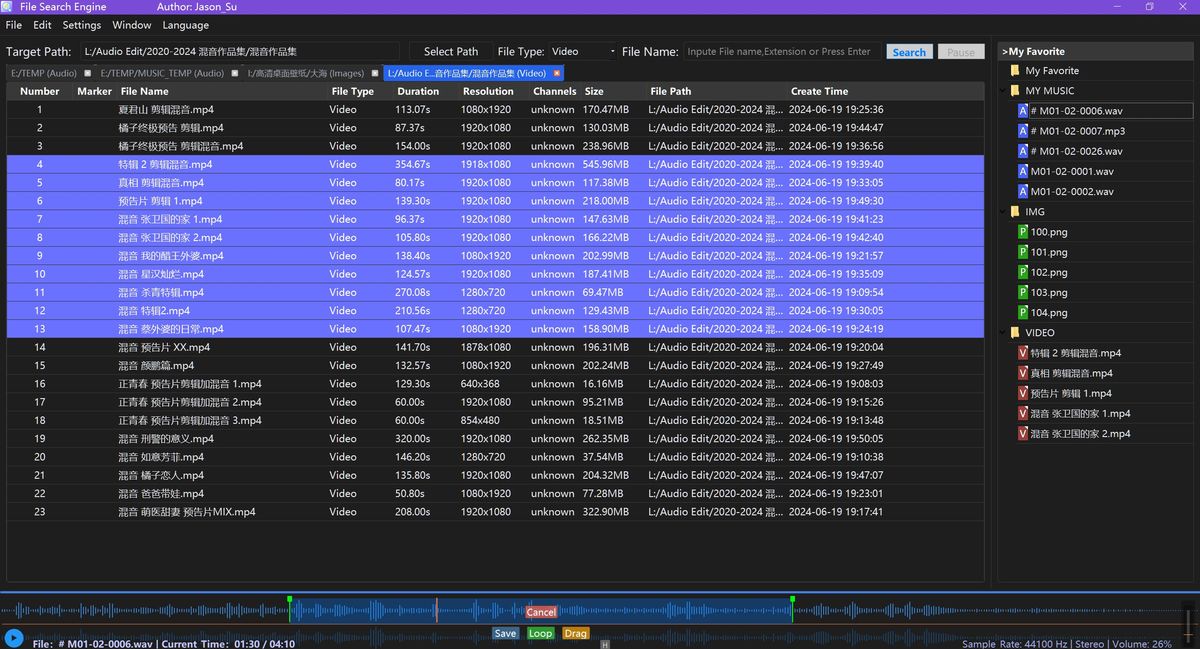This screenshot has height=649, width=1200.
Task: Click the VIDEO folder icon in favorites
Action: (1013, 332)
